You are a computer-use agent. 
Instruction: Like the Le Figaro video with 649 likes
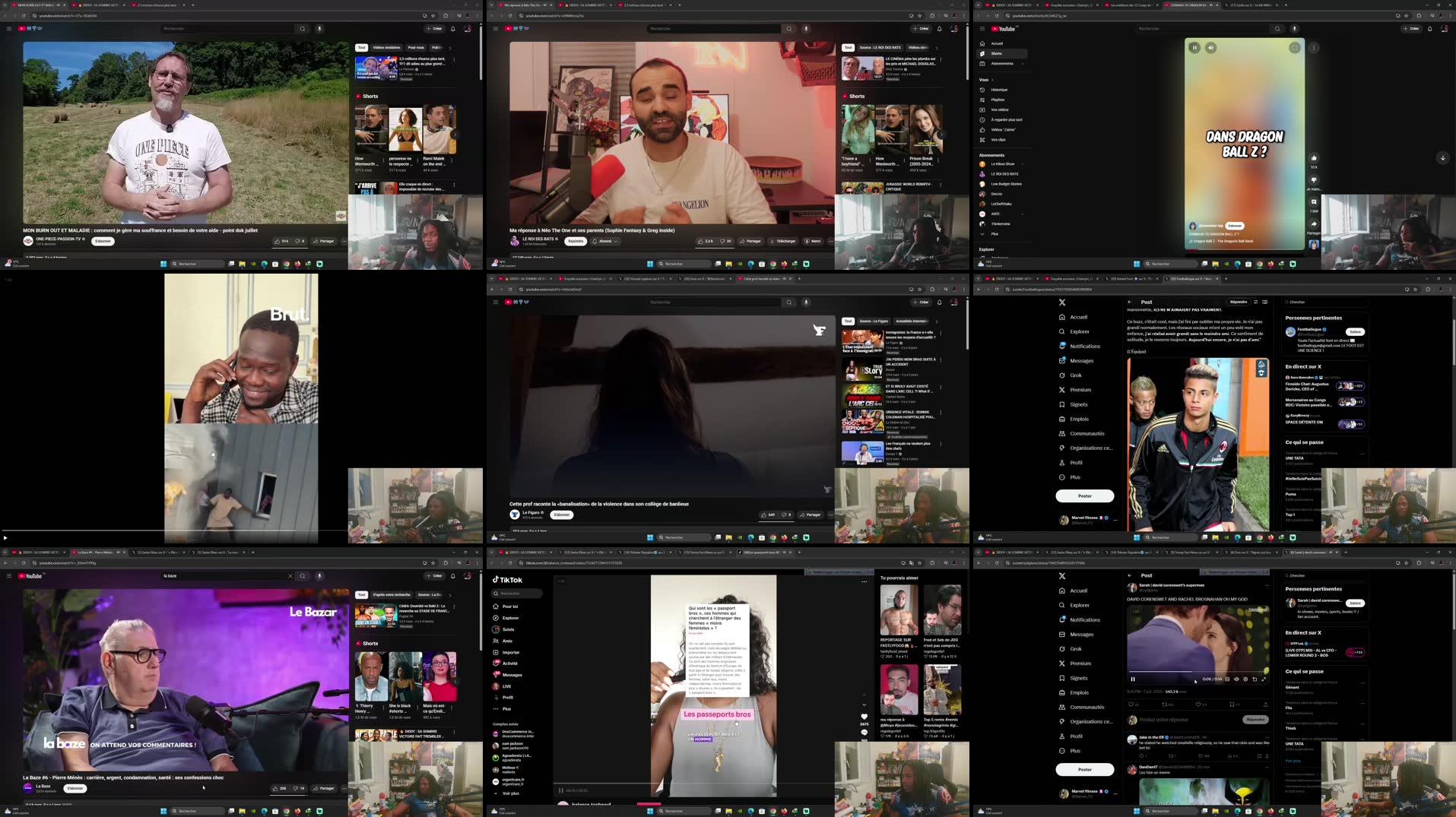(769, 515)
